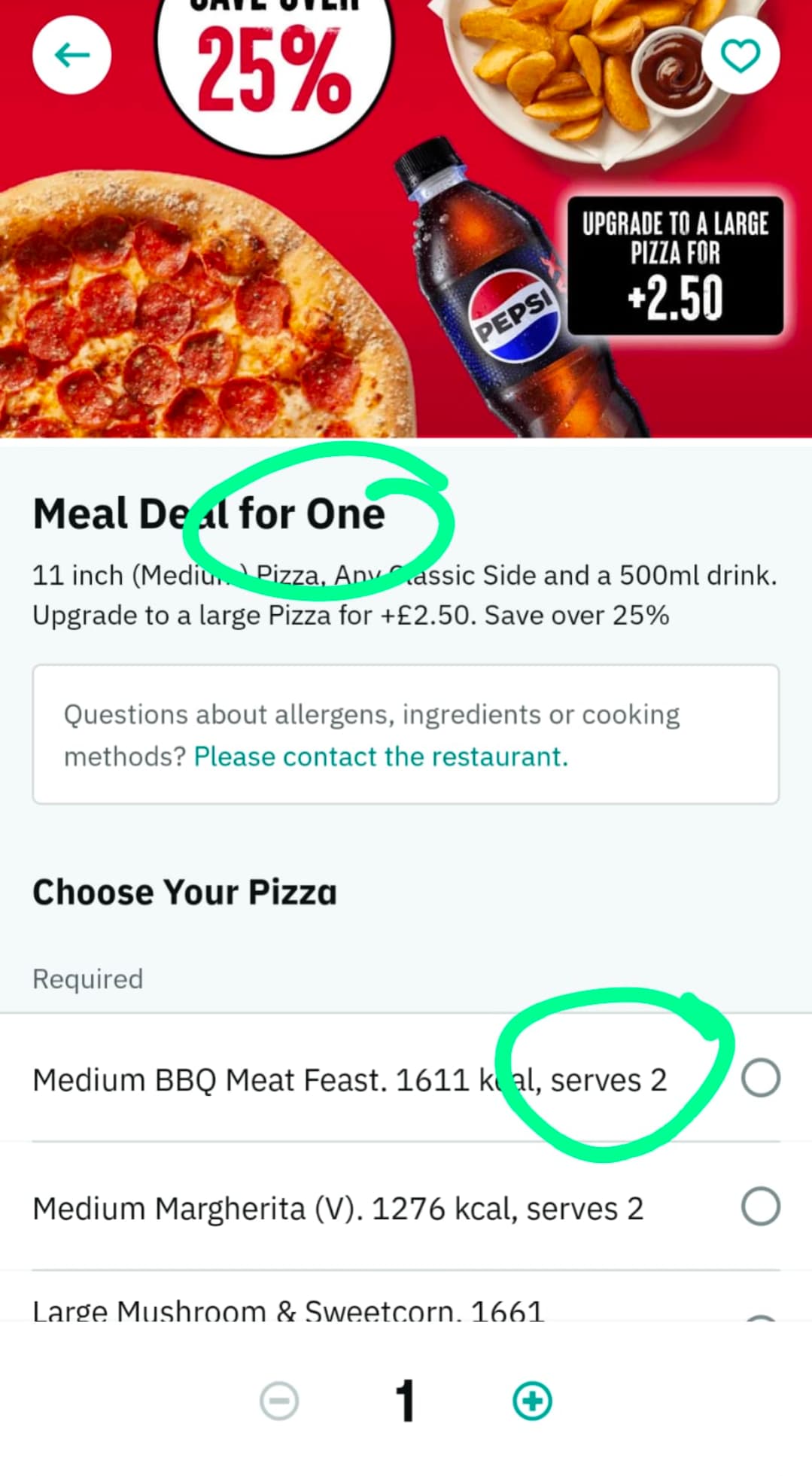Tap the 'Required' label under Choose Your Pizza
812x1476 pixels.
pyautogui.click(x=87, y=978)
